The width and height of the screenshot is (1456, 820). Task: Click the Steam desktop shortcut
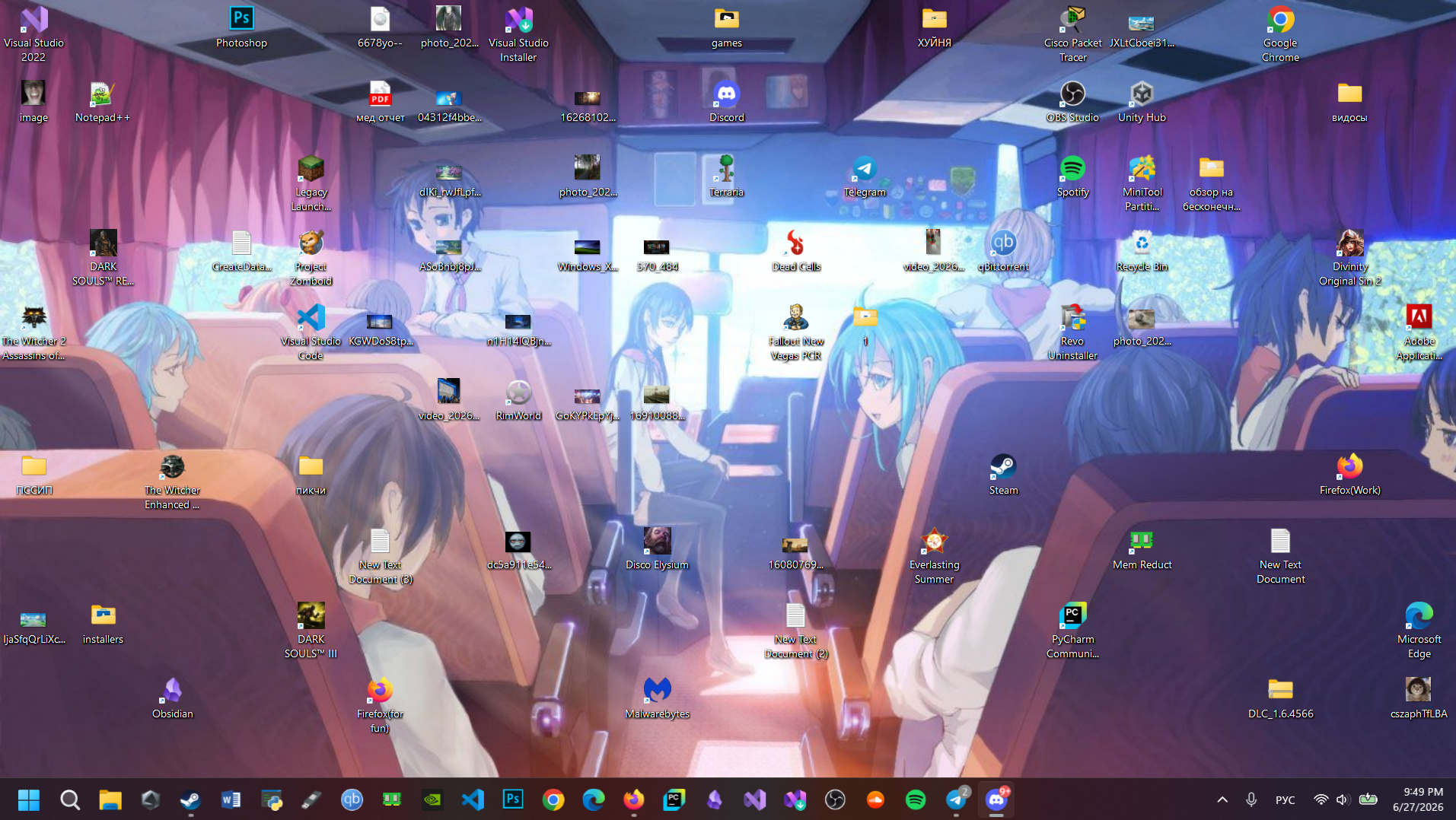tap(1003, 475)
